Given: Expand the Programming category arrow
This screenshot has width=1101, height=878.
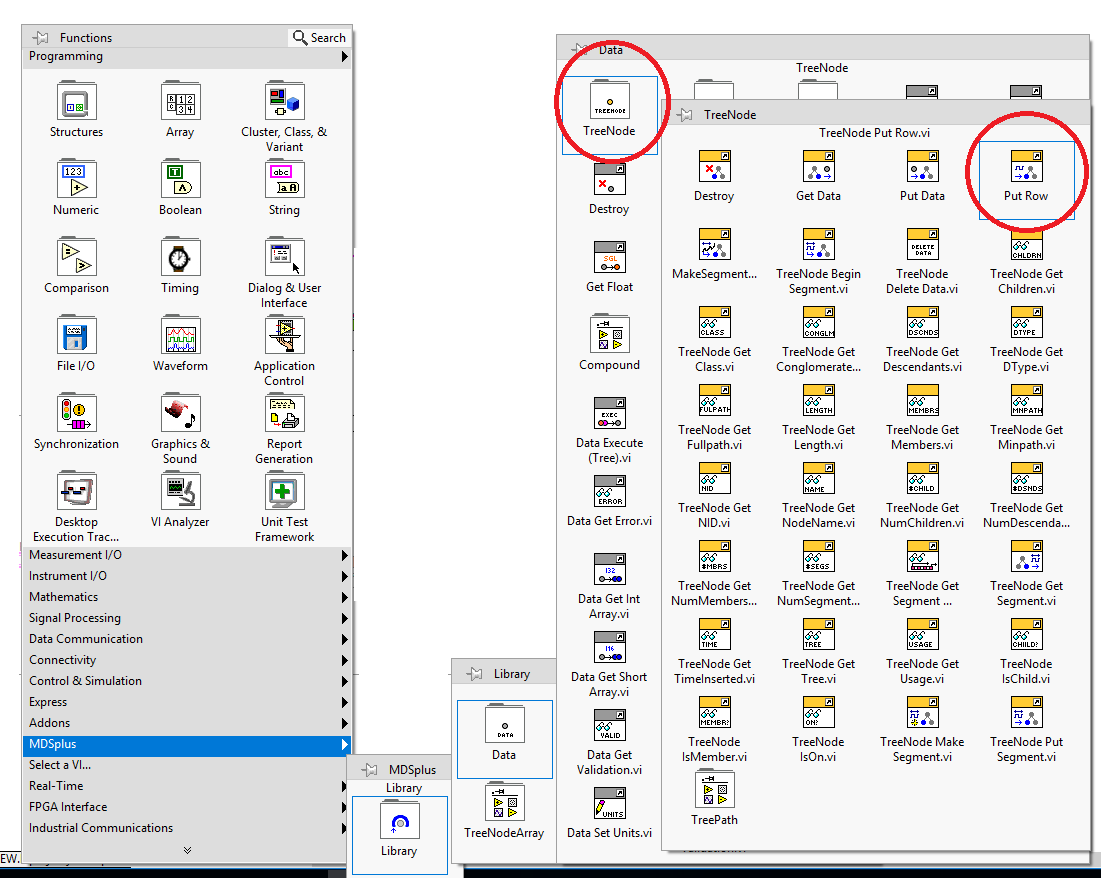Looking at the screenshot, I should (345, 56).
